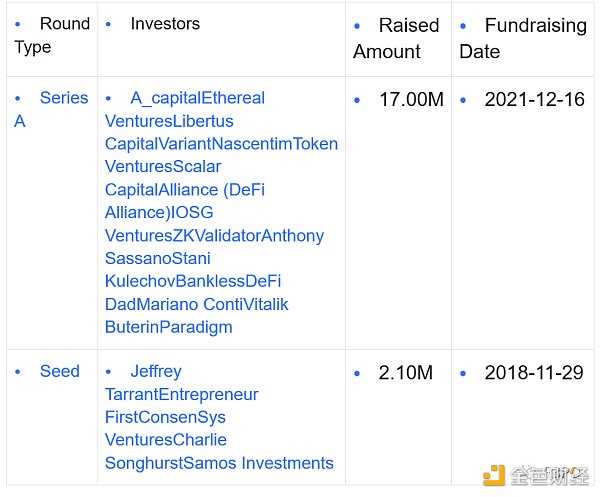Click the 17.00M raised amount
This screenshot has height=497, width=600.
tap(412, 99)
